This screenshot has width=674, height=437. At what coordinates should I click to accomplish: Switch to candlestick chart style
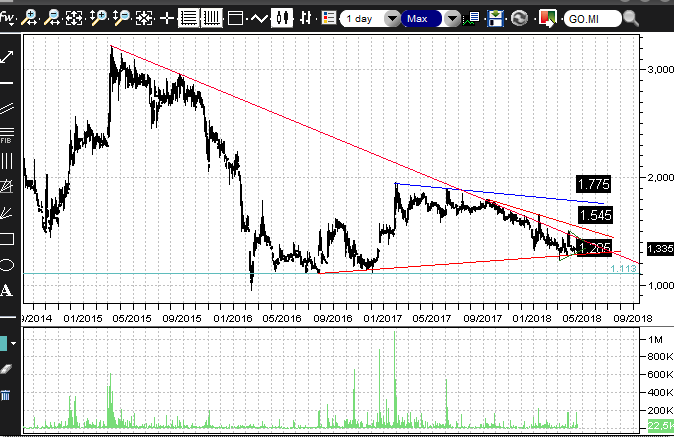click(282, 18)
